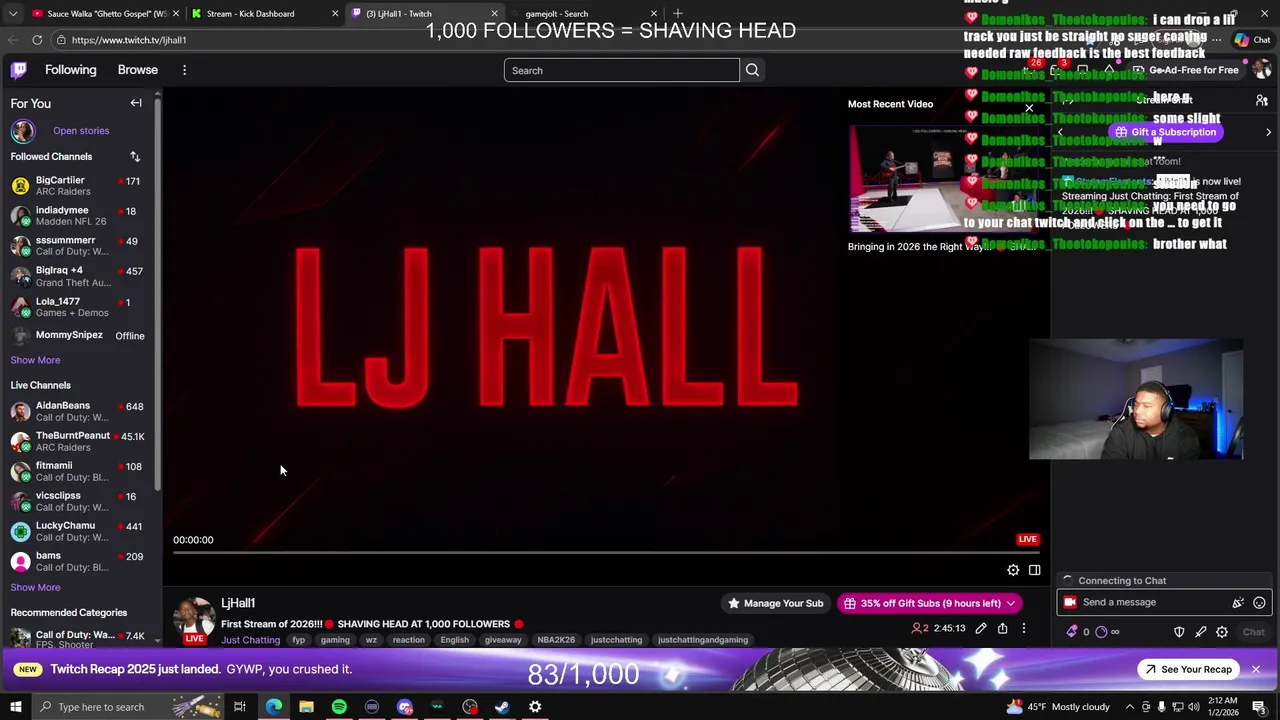Reload the page in browser
Screen dimensions: 1280x720
pyautogui.click(x=37, y=40)
